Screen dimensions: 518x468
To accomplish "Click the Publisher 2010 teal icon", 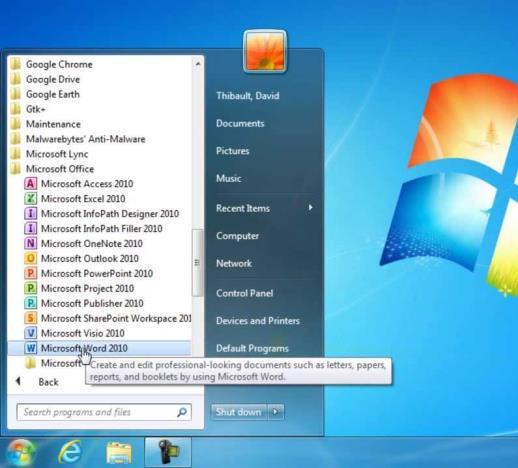I will point(30,303).
